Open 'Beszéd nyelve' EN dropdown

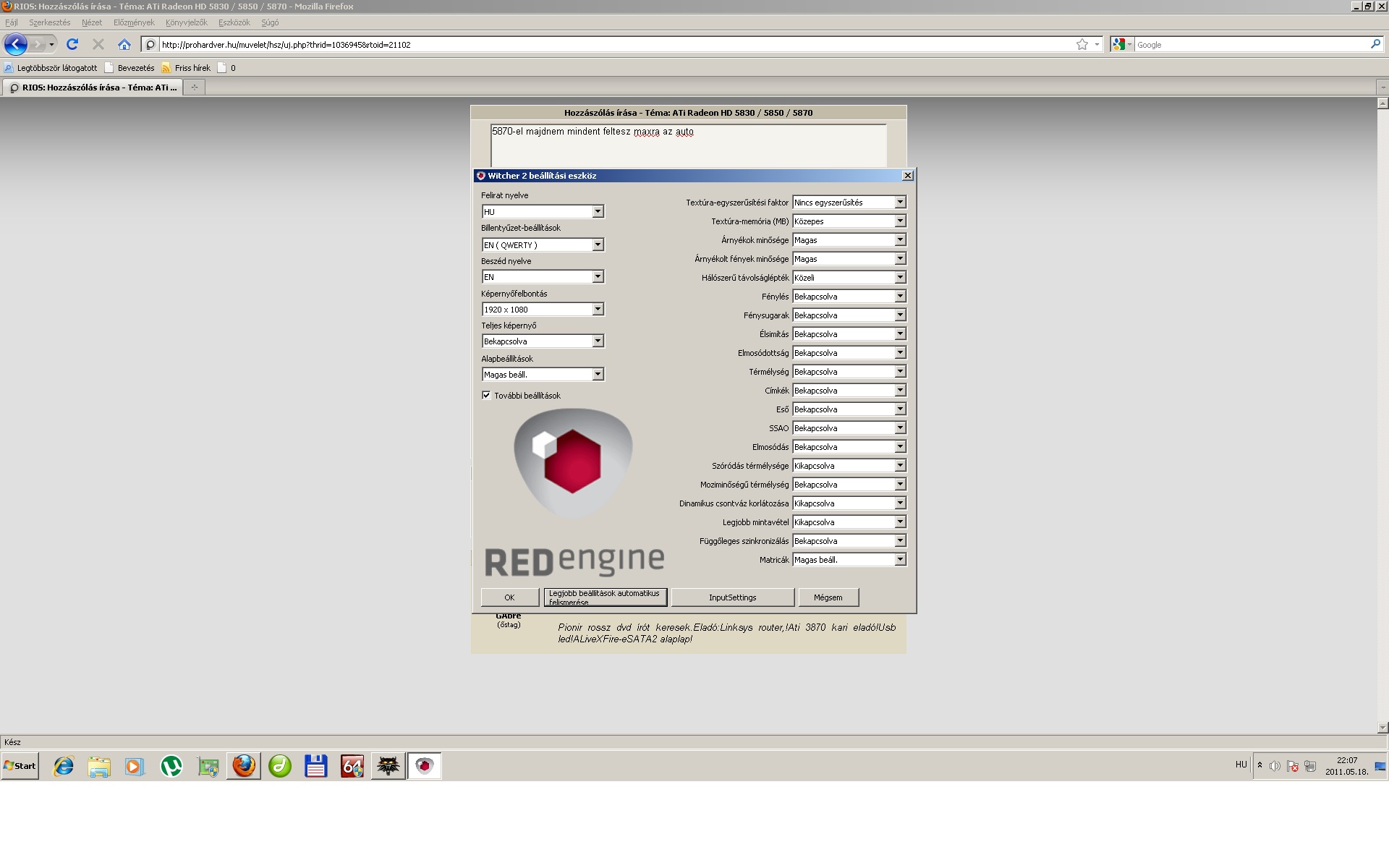543,277
